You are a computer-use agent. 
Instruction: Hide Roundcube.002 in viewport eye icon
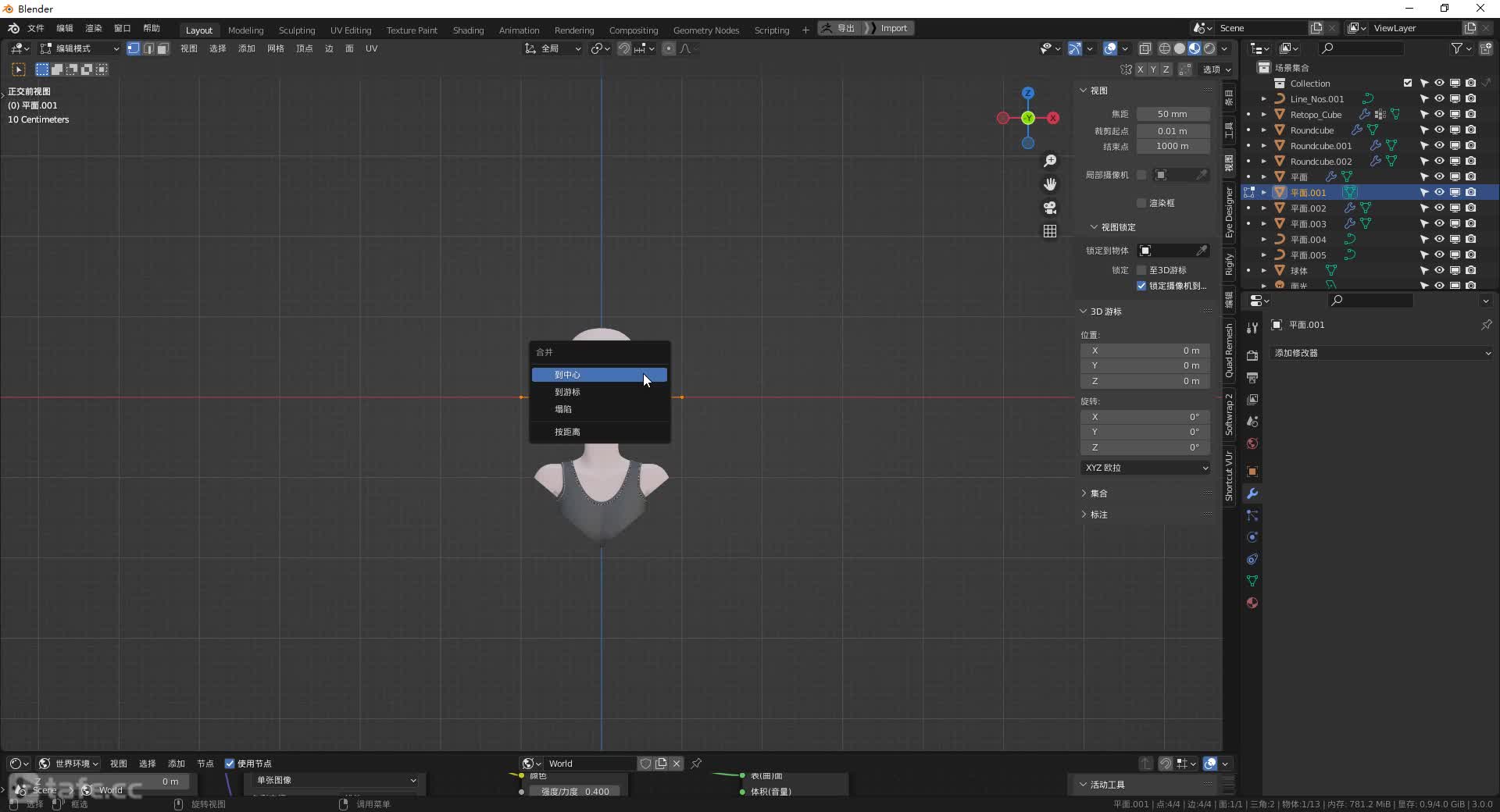pos(1439,161)
